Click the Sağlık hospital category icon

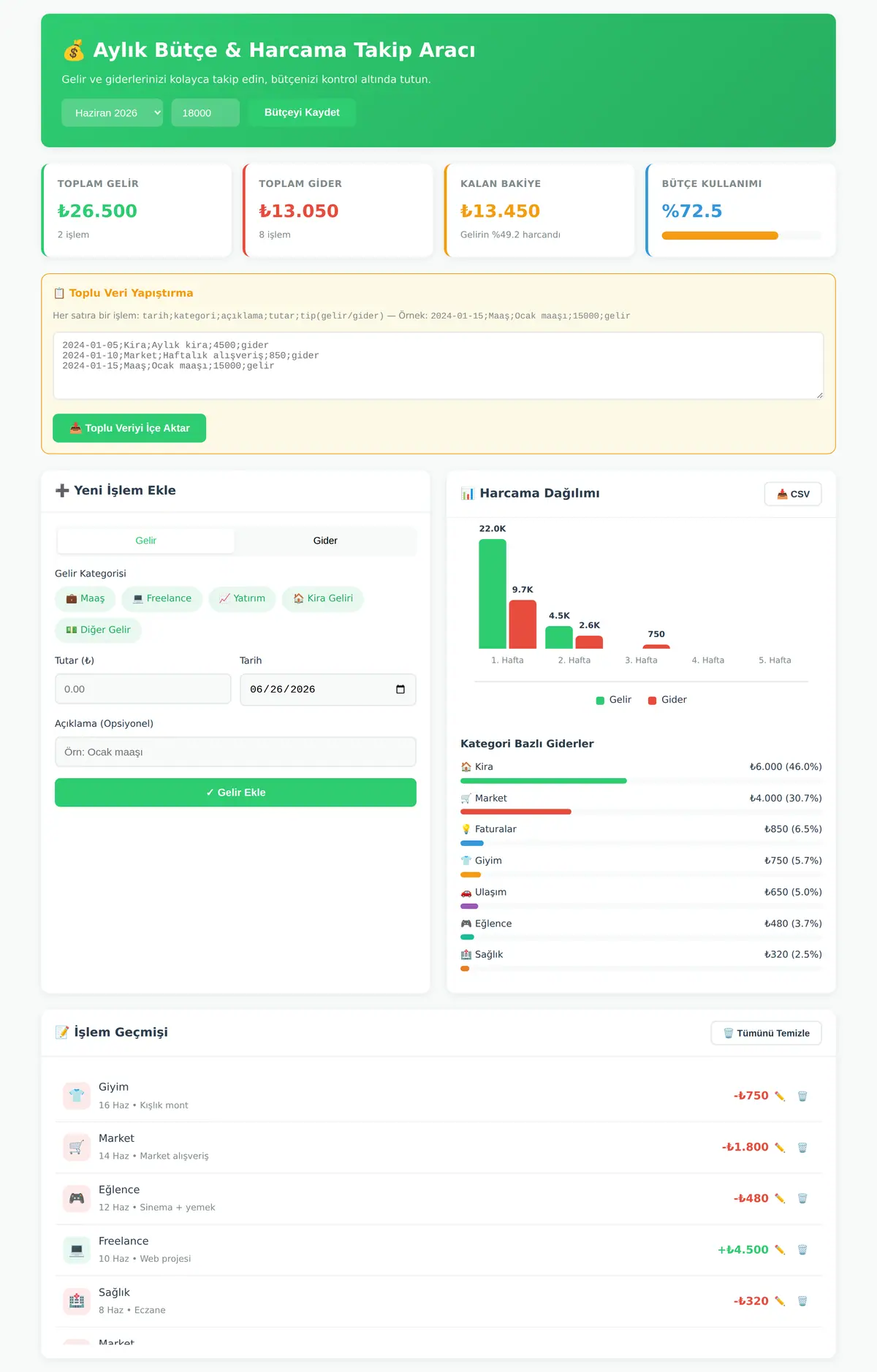click(x=77, y=1301)
